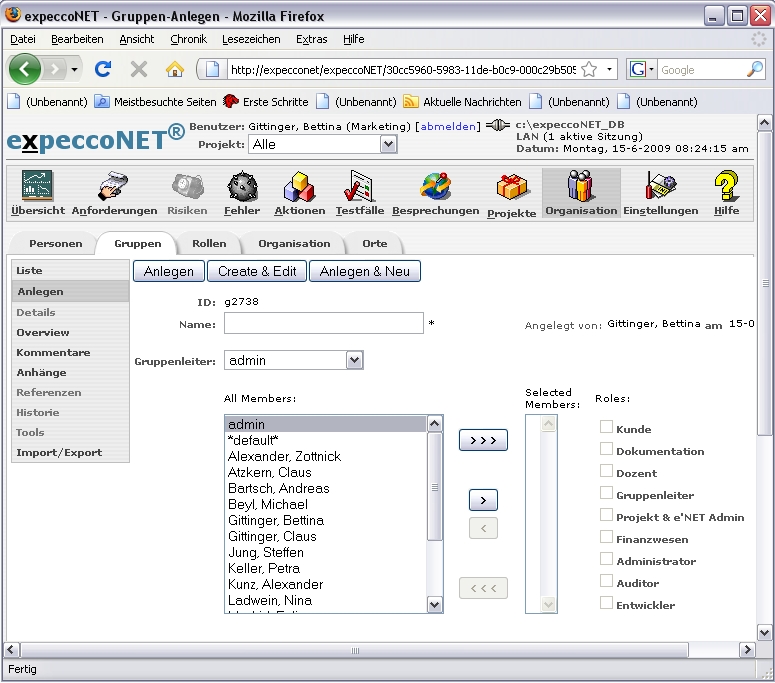Go to Besprechungen icon
Screen dimensions: 775x683
435,187
